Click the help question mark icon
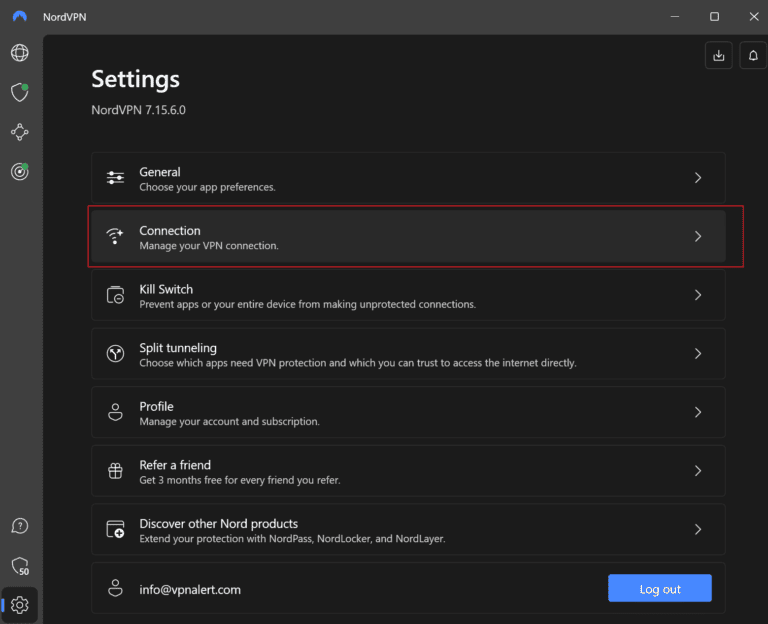 [x=19, y=526]
